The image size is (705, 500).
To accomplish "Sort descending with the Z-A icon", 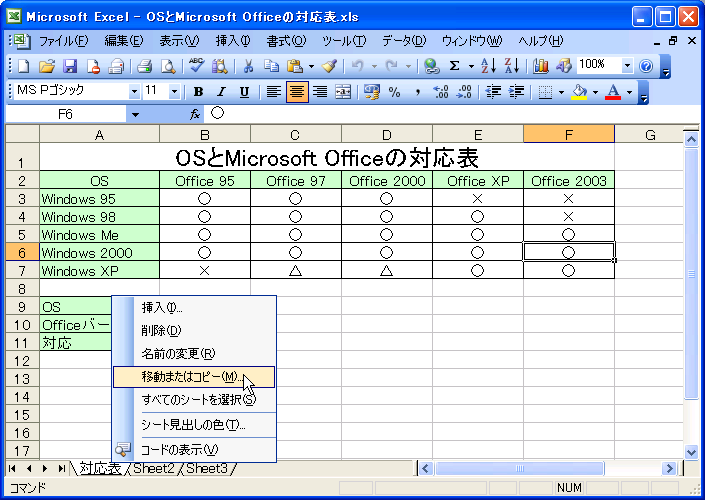I will click(512, 66).
